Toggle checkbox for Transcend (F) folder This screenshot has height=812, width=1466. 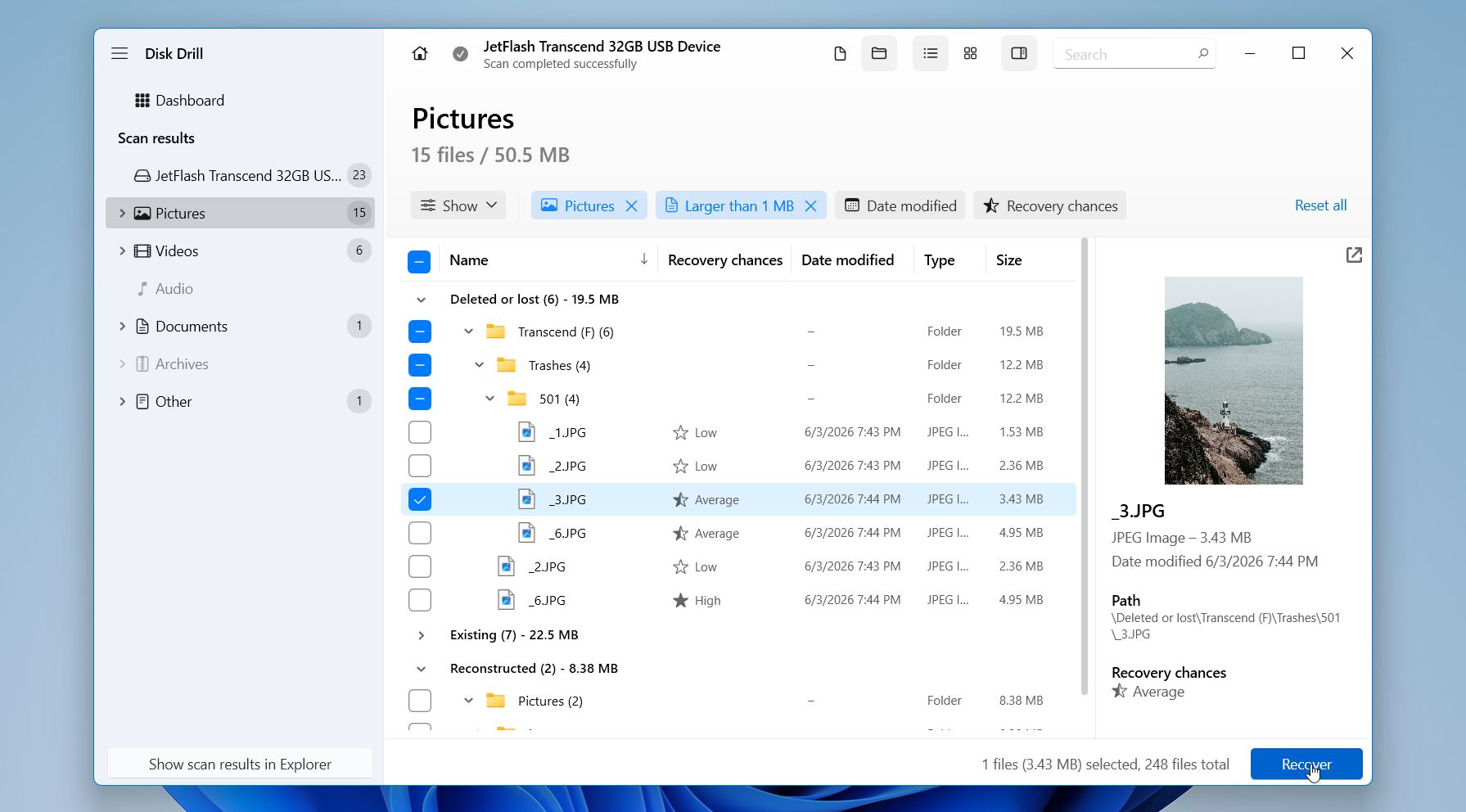(419, 332)
